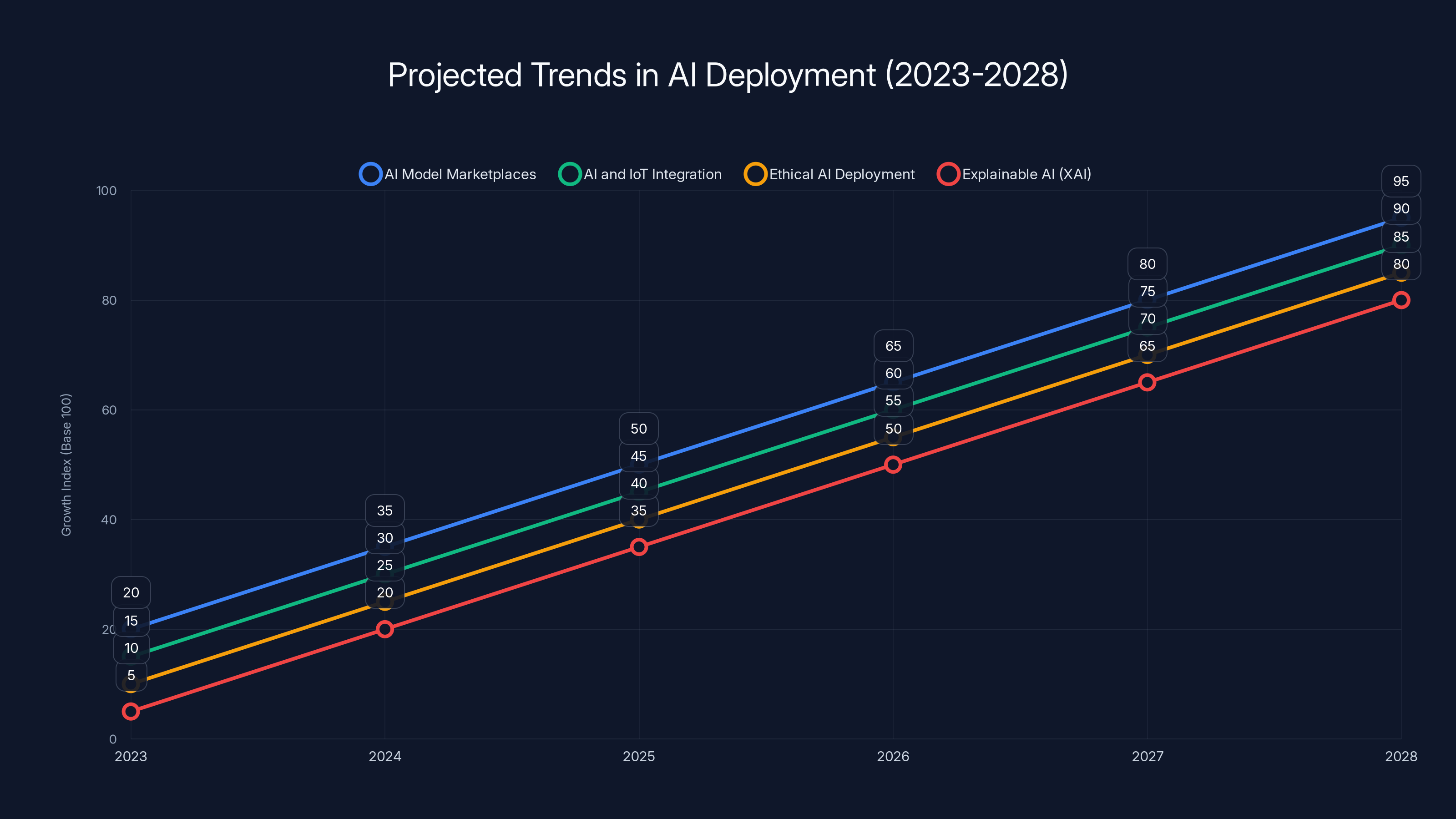
Task: Click the red Explainable AI marker at 2026
Action: pyautogui.click(x=893, y=465)
